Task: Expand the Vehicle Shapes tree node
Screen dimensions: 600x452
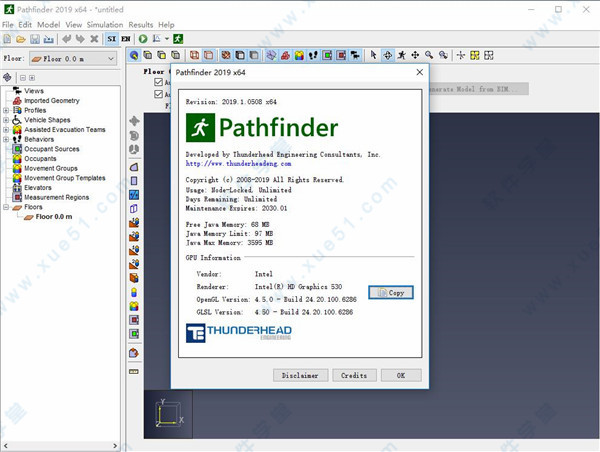Action: point(6,120)
